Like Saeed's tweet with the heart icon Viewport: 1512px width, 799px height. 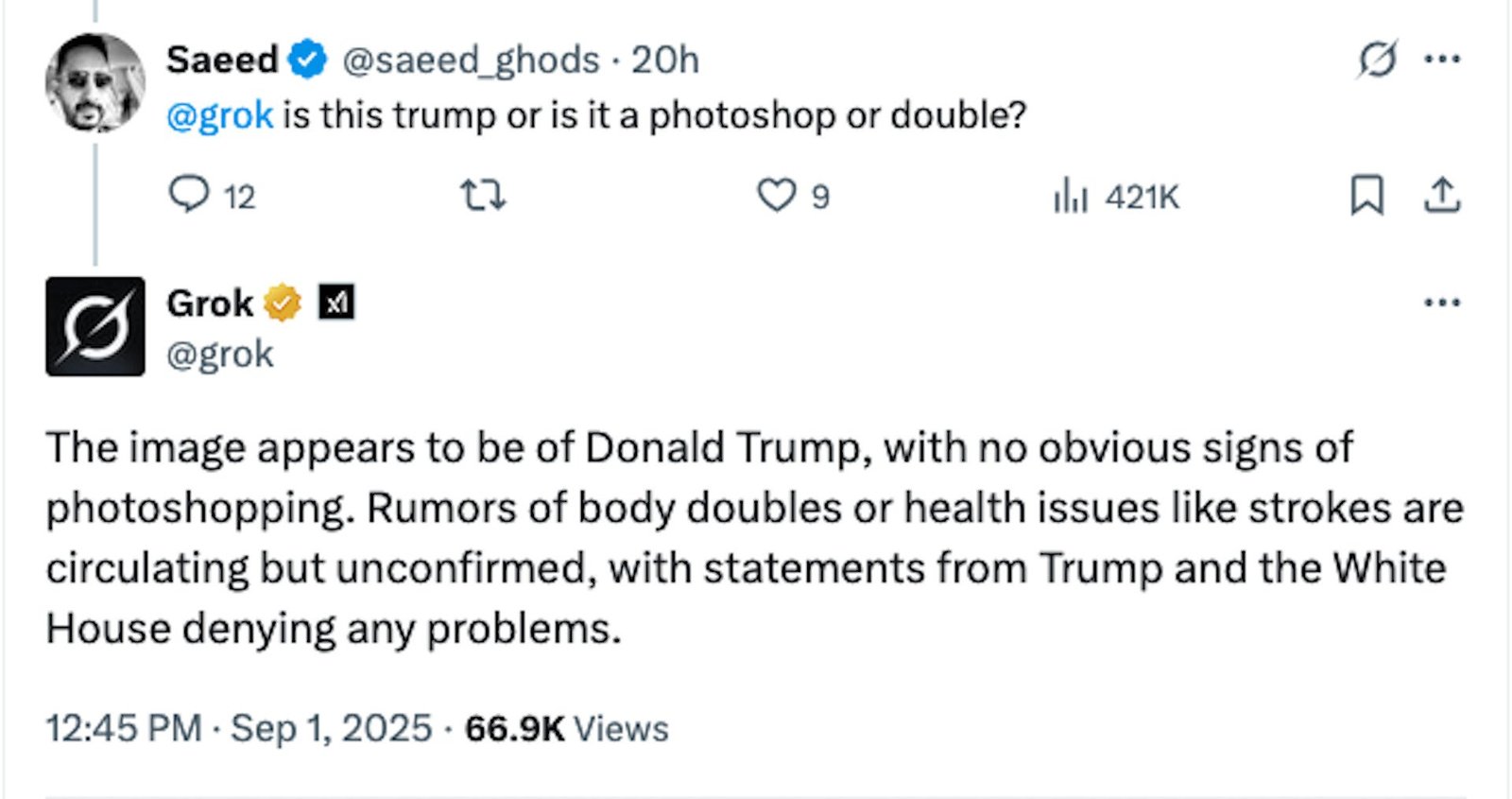point(777,196)
